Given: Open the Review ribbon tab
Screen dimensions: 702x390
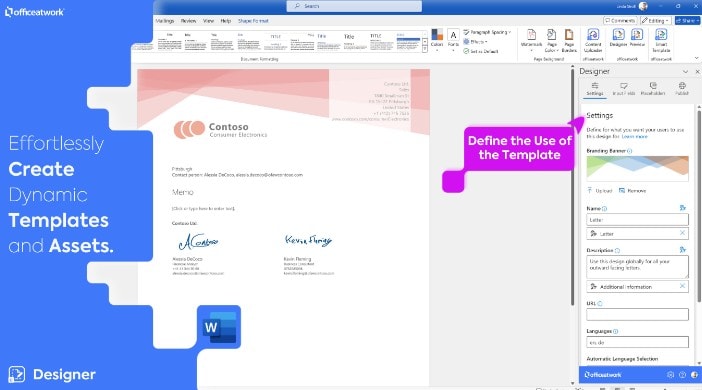Looking at the screenshot, I should pos(188,21).
